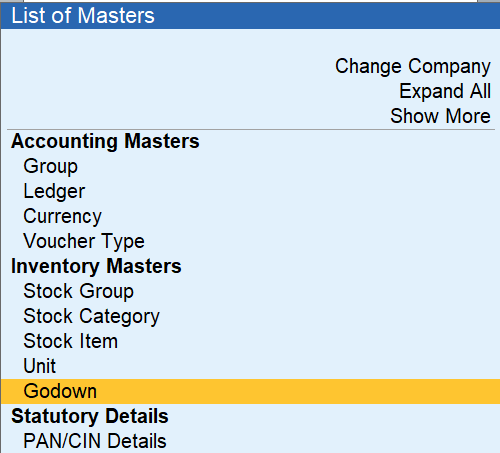
Task: Open Stock Group master
Action: coord(79,291)
